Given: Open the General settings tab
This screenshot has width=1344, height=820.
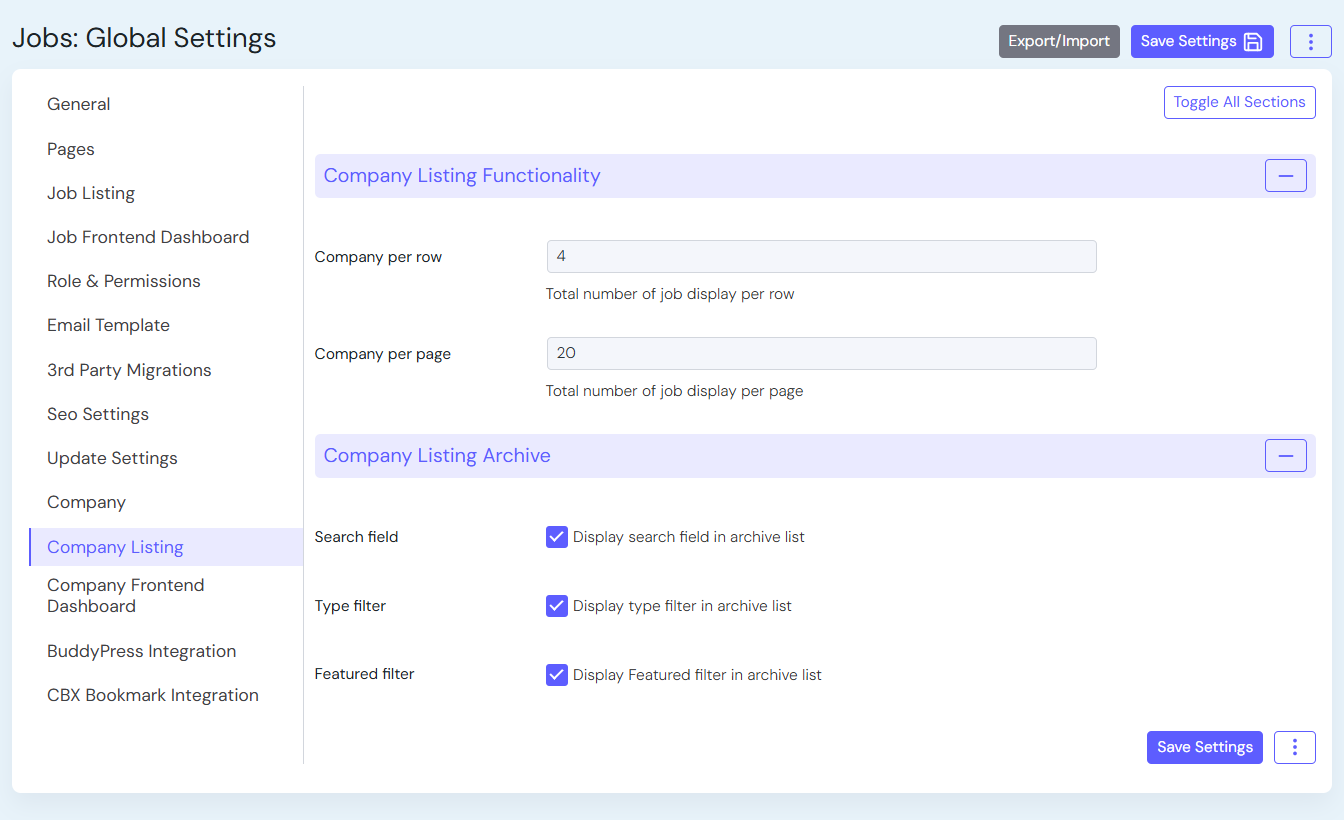Looking at the screenshot, I should [79, 104].
